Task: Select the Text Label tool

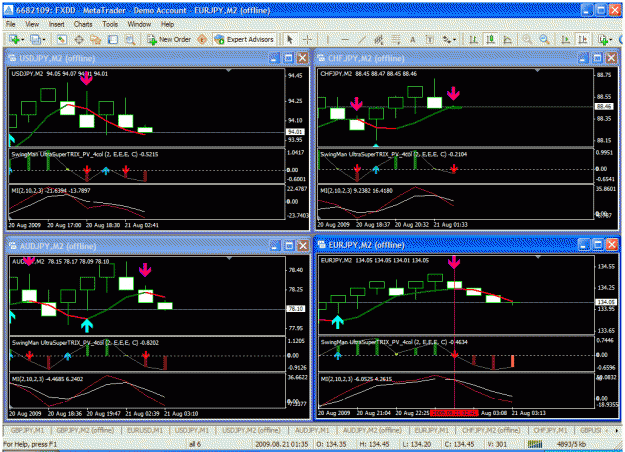Action: (430, 39)
